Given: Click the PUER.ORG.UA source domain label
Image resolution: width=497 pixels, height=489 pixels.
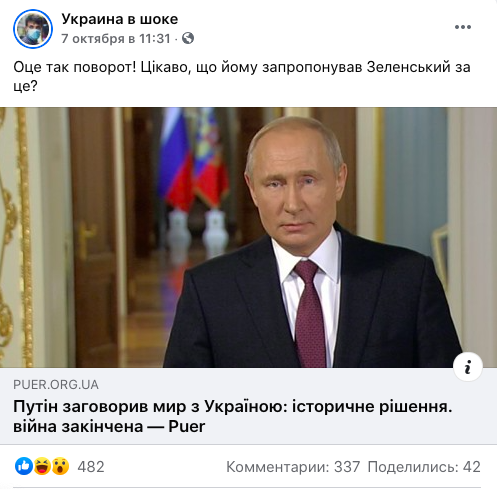Looking at the screenshot, I should pos(56,385).
